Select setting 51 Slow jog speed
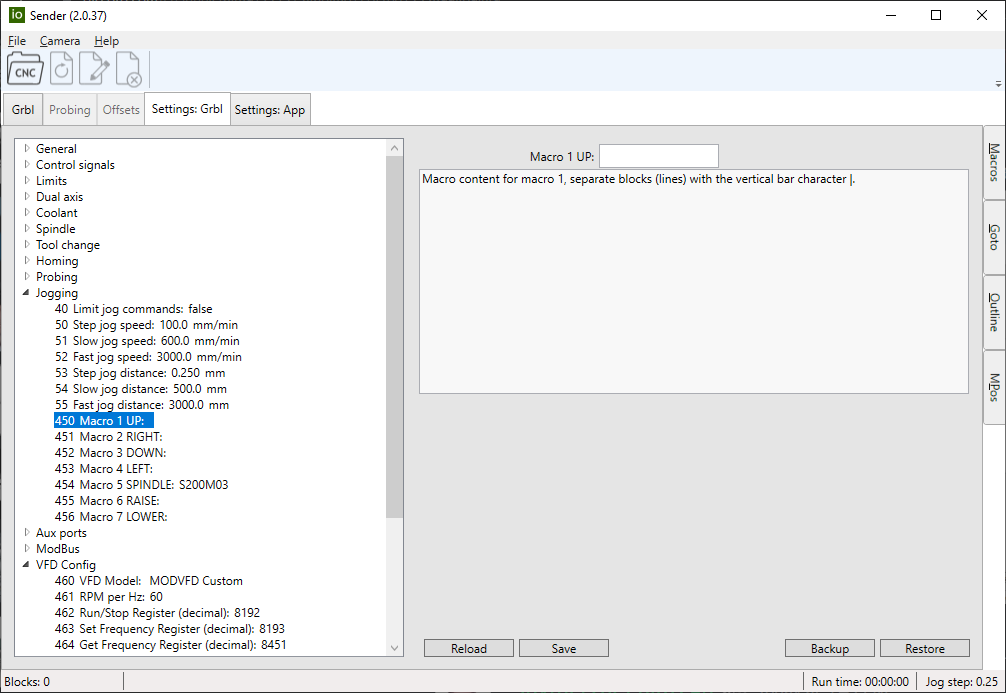Viewport: 1006px width, 693px height. [x=147, y=341]
